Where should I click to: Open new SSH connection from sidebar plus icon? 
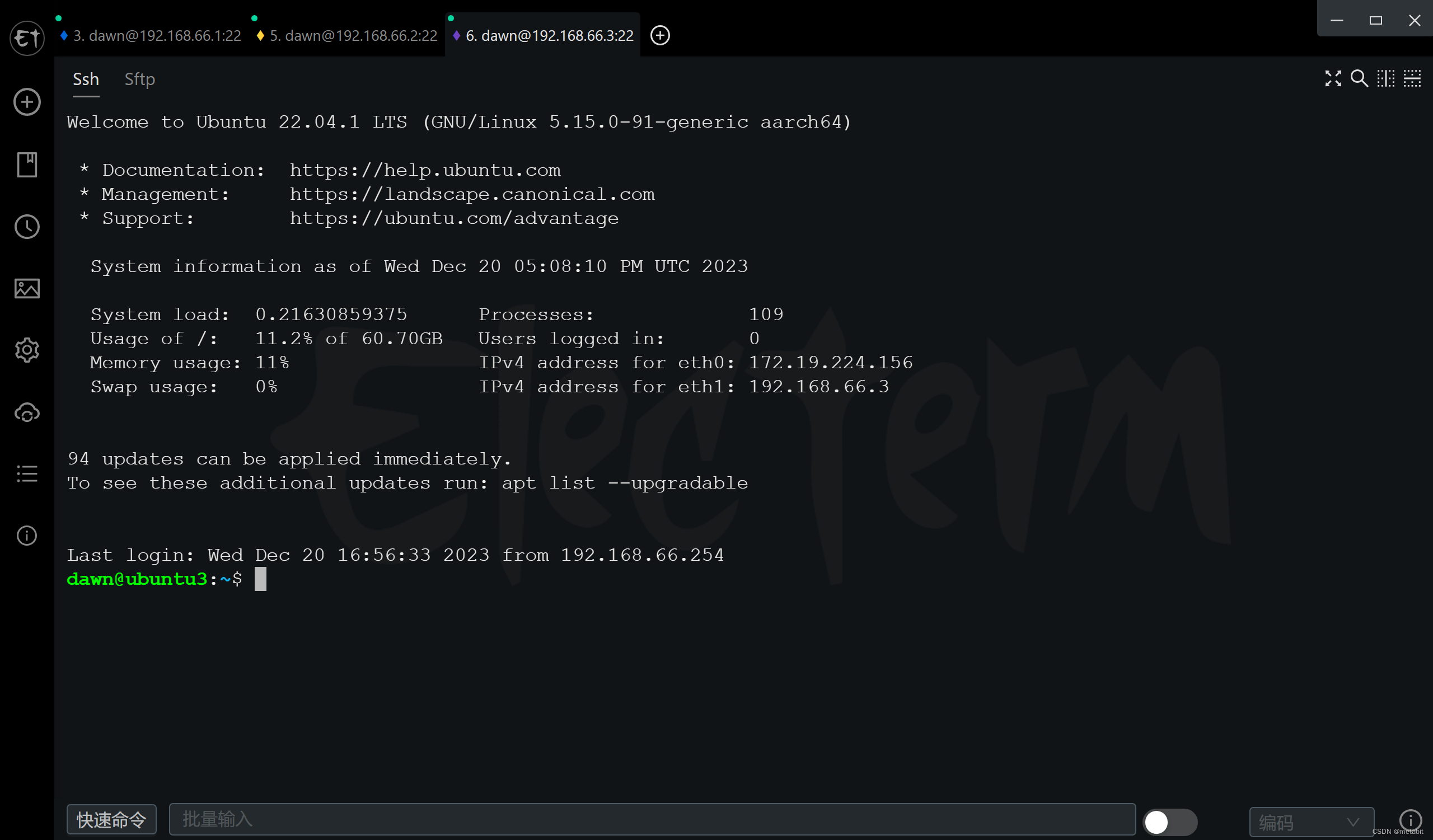(27, 102)
